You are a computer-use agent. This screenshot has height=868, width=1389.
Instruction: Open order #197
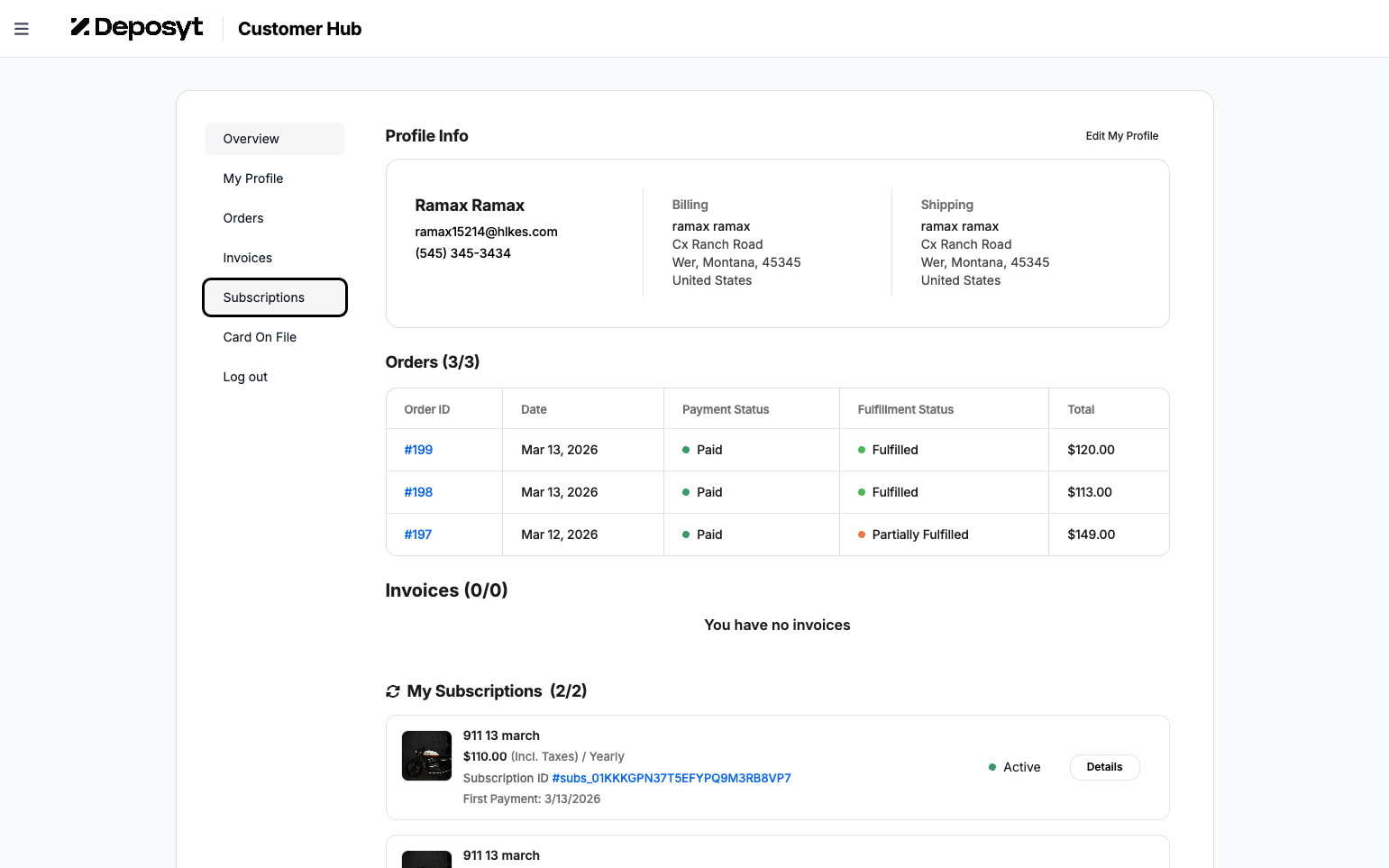pyautogui.click(x=418, y=535)
